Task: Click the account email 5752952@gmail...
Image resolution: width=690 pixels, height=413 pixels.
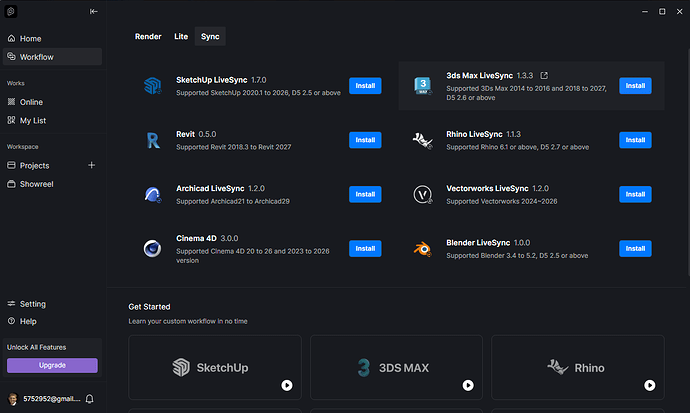Action: [x=52, y=399]
